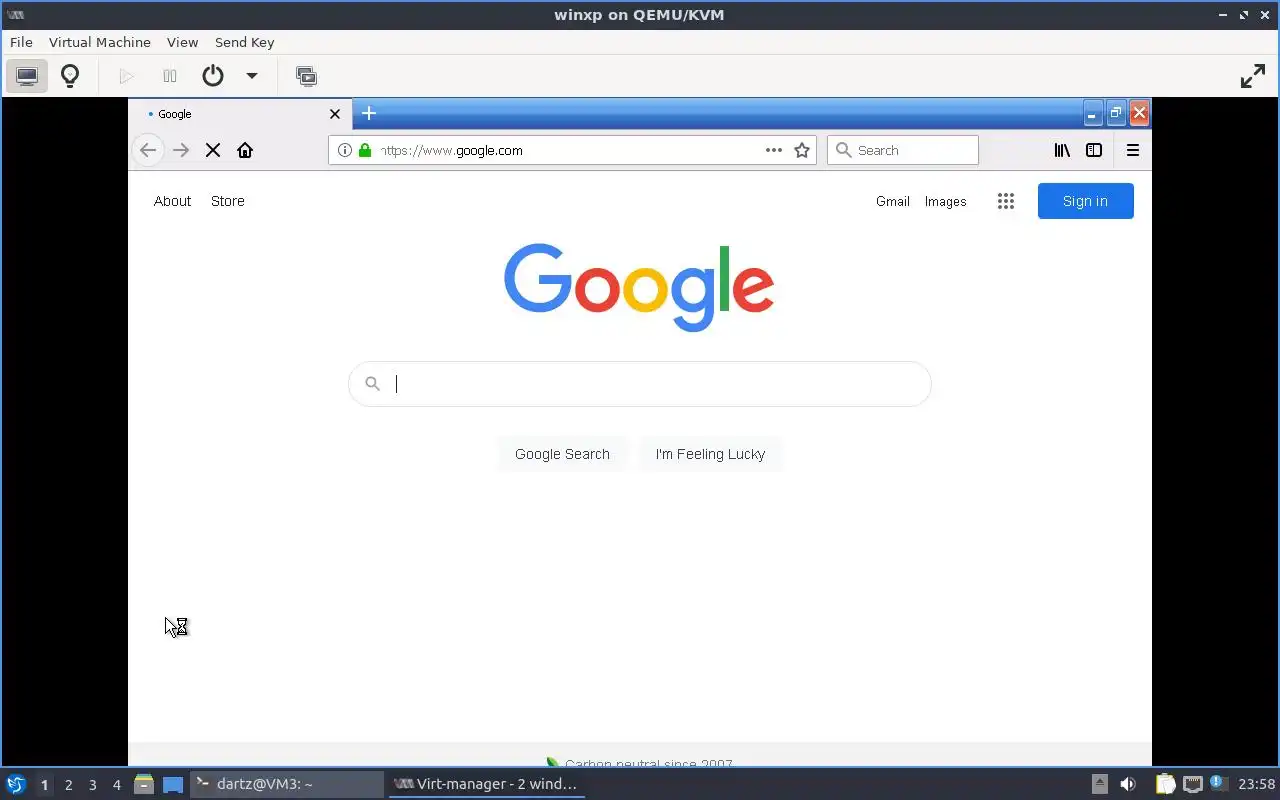The height and width of the screenshot is (800, 1280).
Task: Click the Google logo
Action: click(x=639, y=287)
